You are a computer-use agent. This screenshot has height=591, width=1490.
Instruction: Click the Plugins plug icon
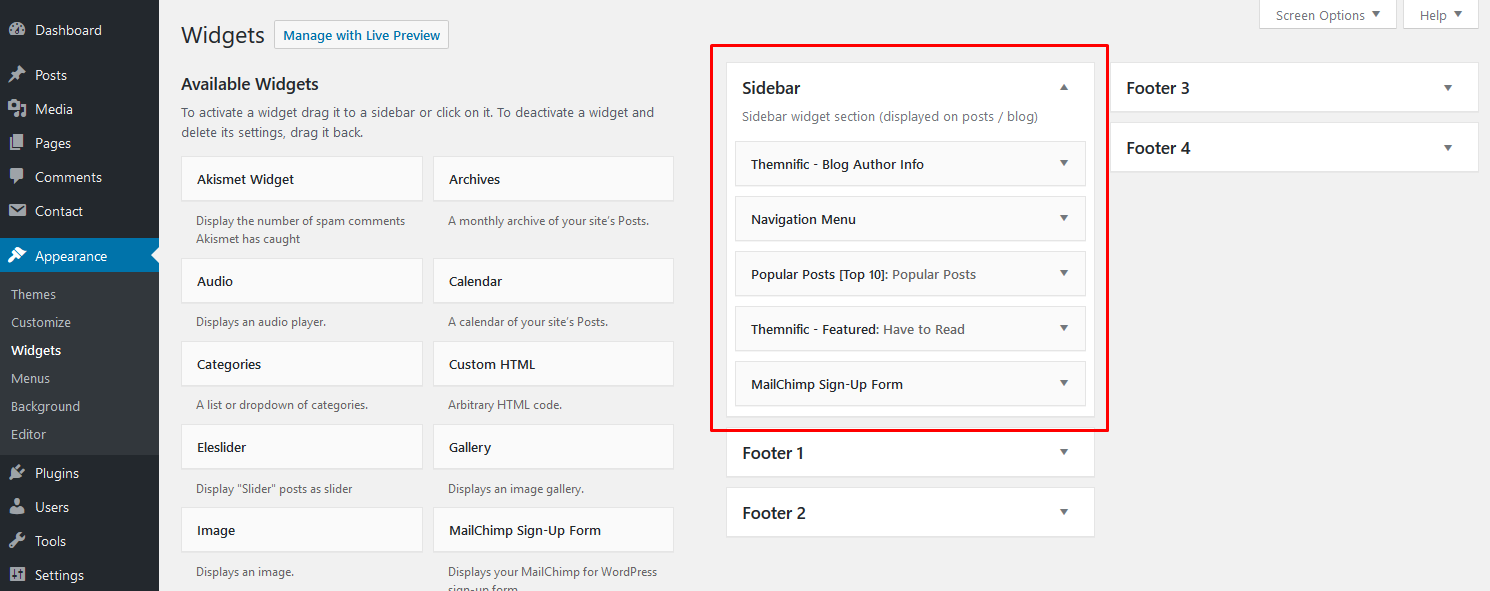(17, 473)
